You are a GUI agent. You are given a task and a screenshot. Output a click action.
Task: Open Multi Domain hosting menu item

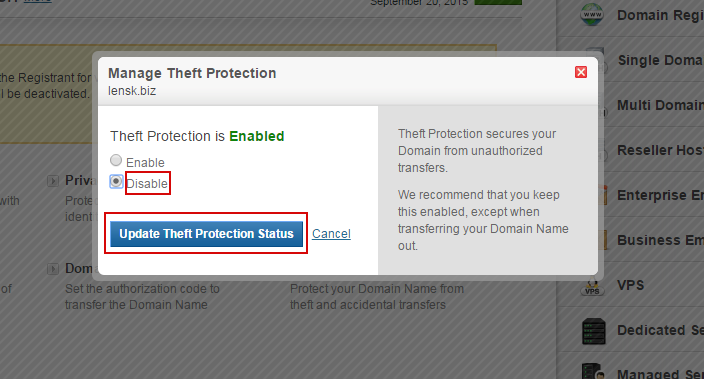[660, 105]
